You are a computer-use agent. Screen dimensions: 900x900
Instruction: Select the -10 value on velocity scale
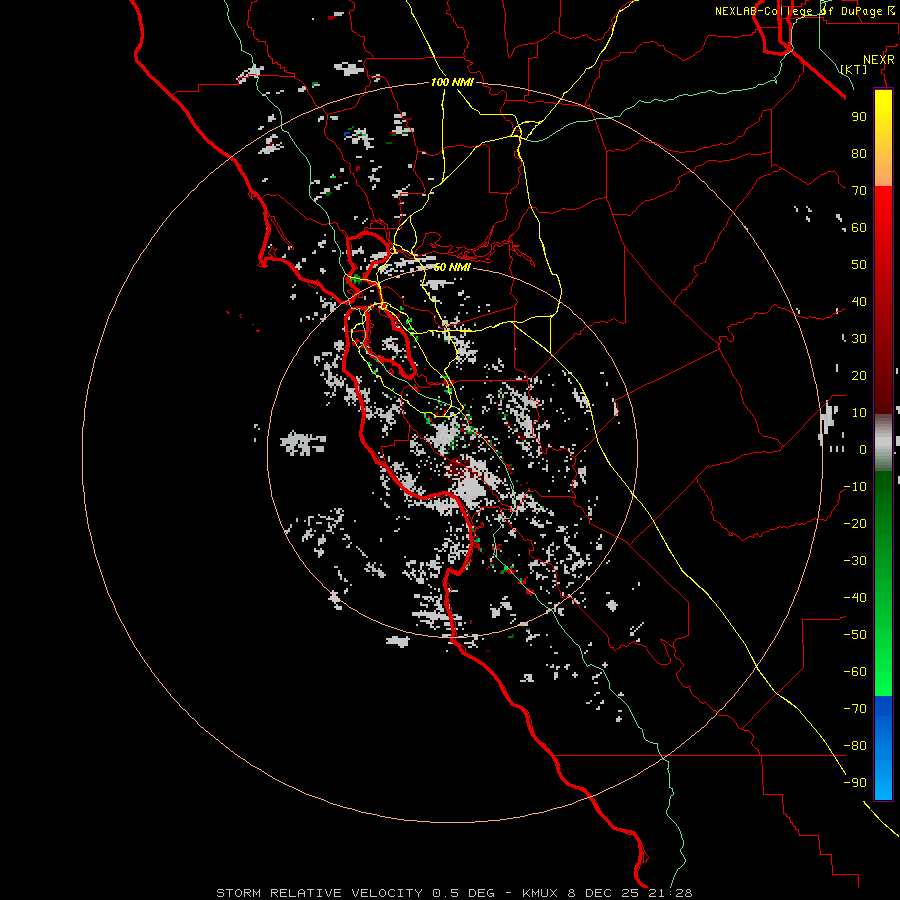(x=855, y=487)
